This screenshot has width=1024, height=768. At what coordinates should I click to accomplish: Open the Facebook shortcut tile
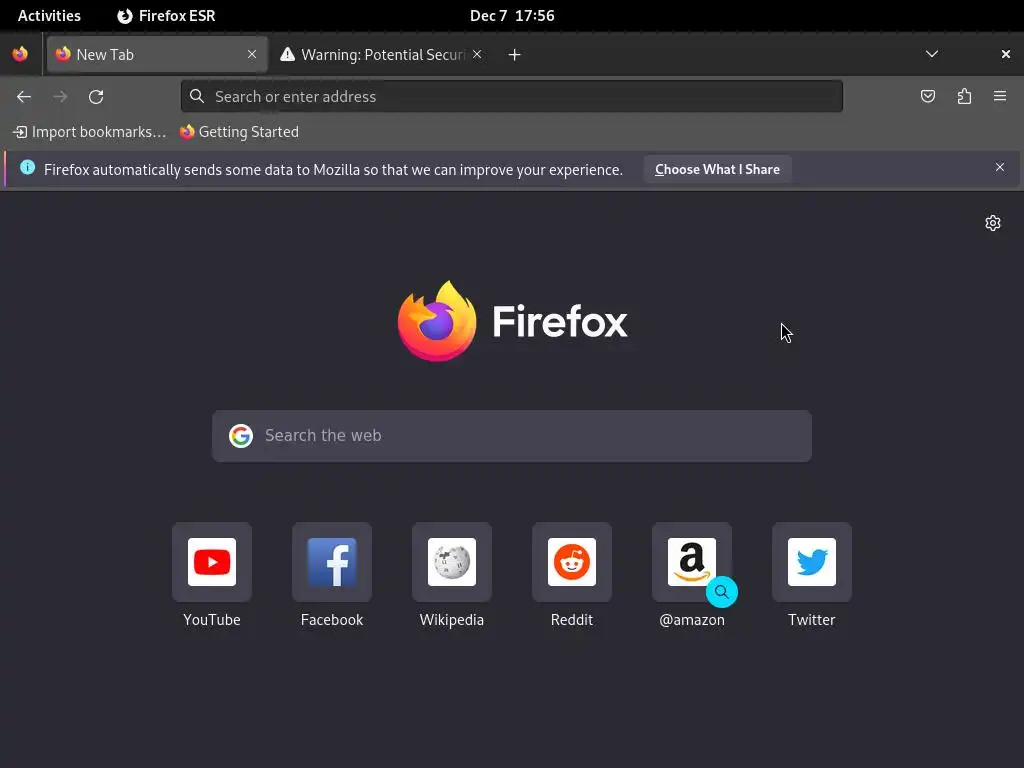point(332,562)
